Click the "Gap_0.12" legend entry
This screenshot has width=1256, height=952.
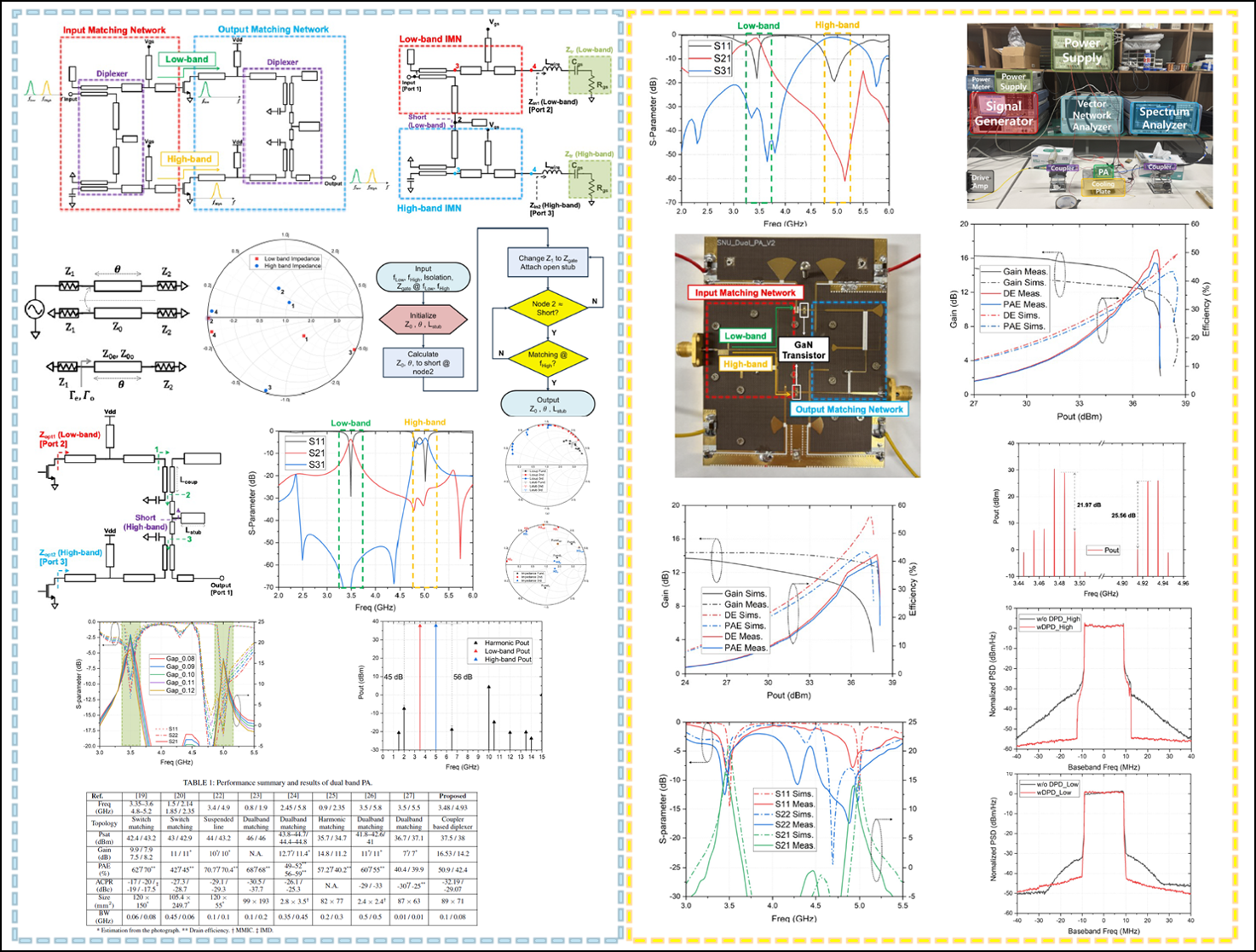point(172,690)
